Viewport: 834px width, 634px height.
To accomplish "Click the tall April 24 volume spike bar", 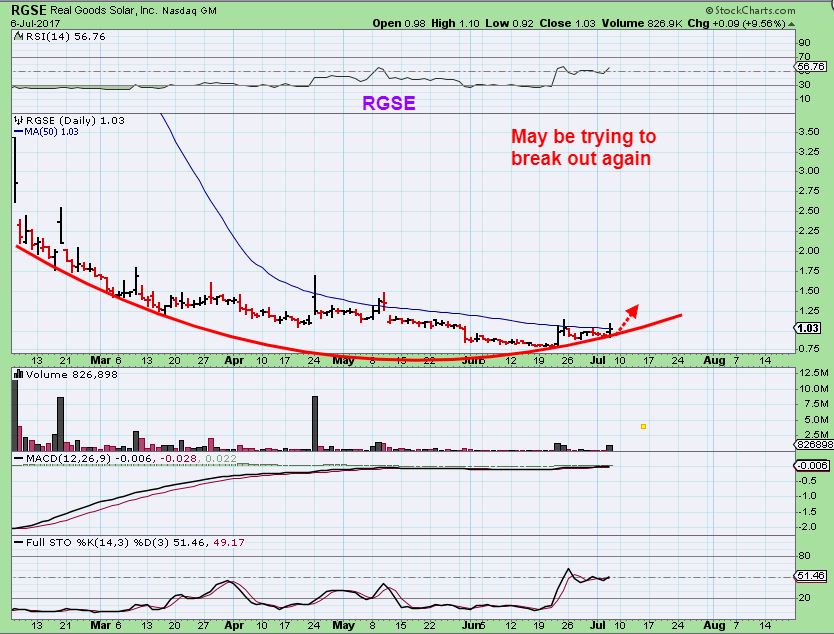I will click(315, 423).
